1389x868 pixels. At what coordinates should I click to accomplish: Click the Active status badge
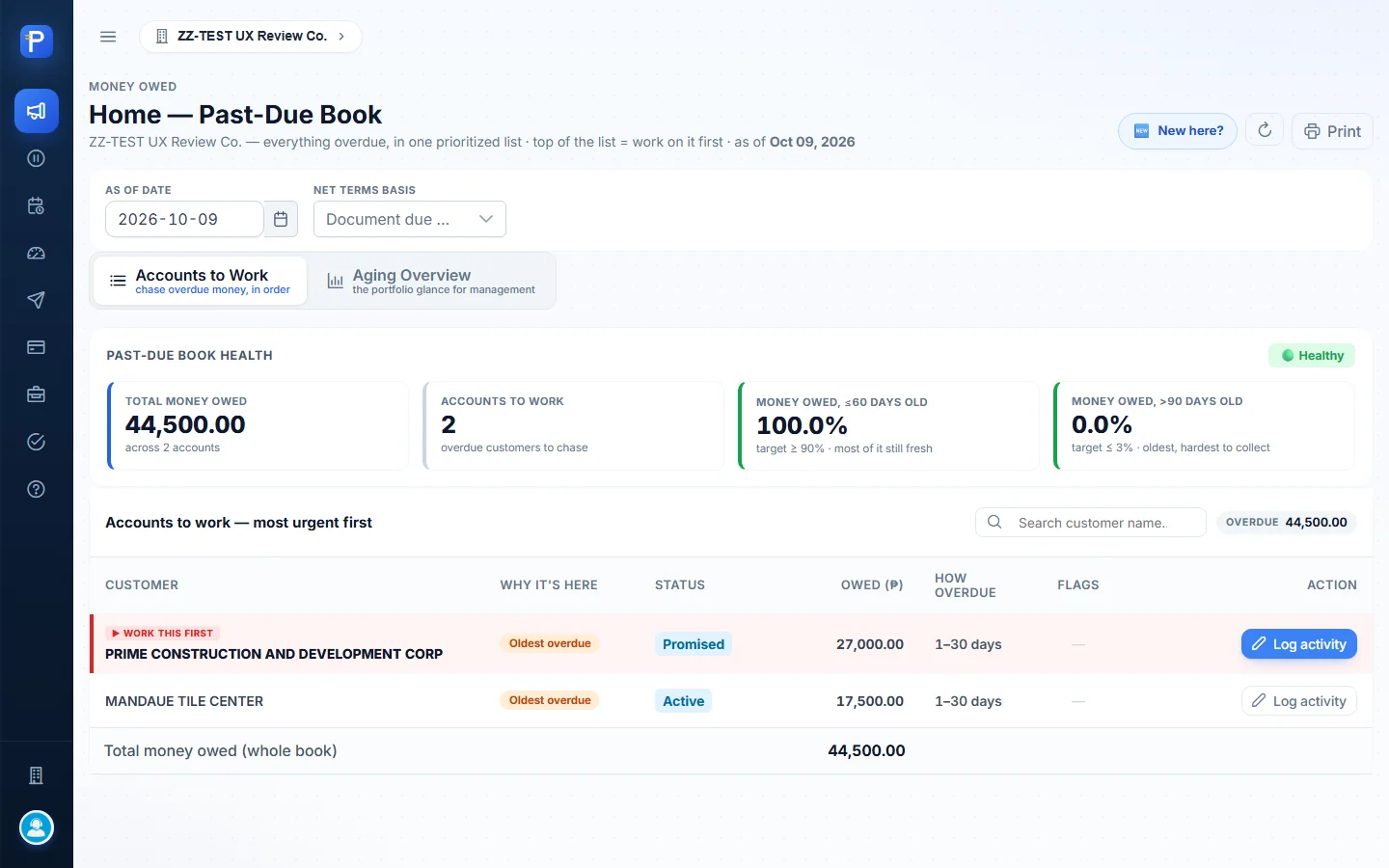[x=684, y=701]
